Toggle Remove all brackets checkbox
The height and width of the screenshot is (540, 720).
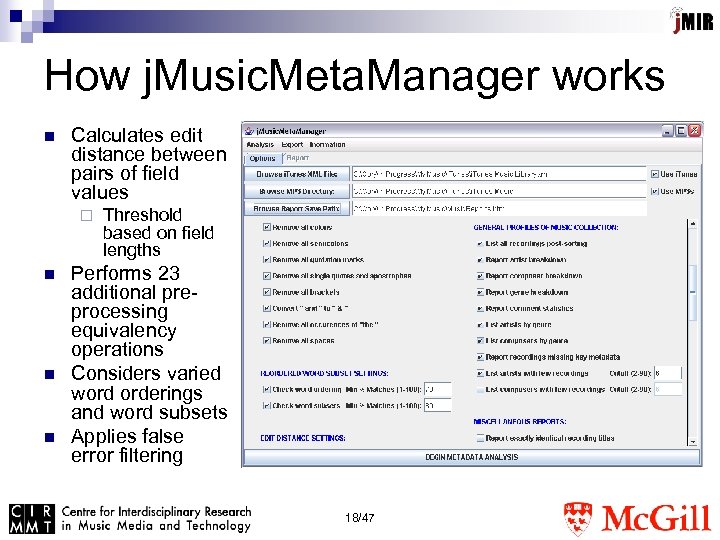click(x=266, y=292)
